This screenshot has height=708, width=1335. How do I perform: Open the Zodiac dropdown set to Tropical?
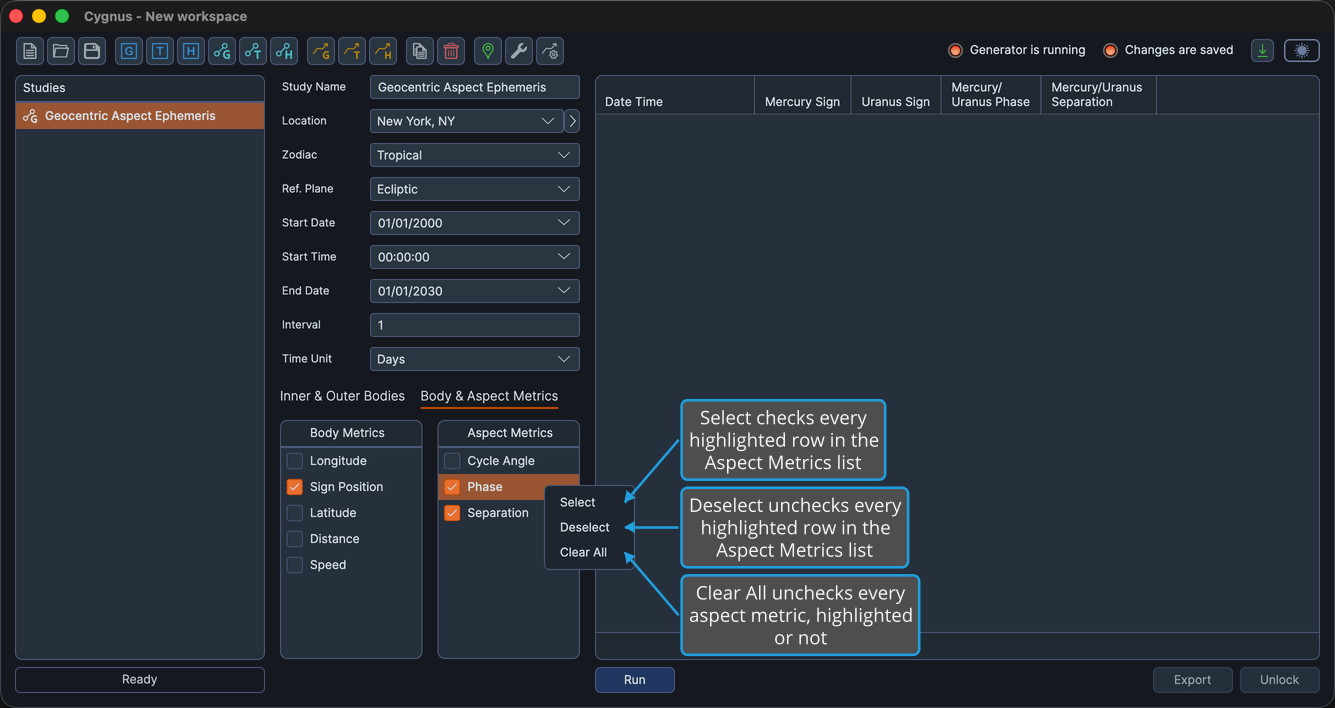(x=475, y=155)
